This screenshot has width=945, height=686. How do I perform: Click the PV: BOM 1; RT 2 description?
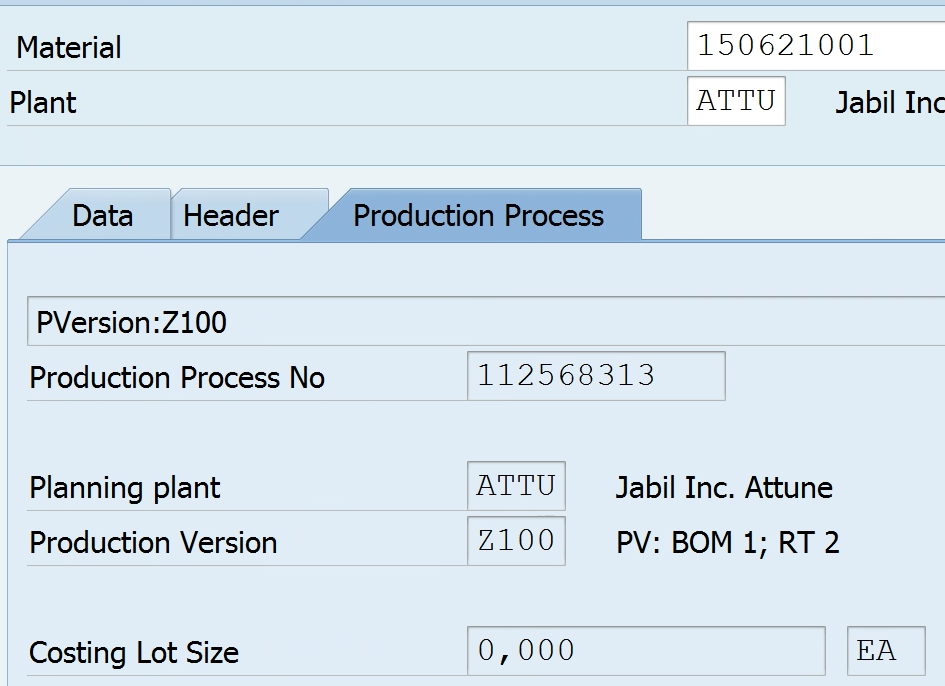coord(727,543)
